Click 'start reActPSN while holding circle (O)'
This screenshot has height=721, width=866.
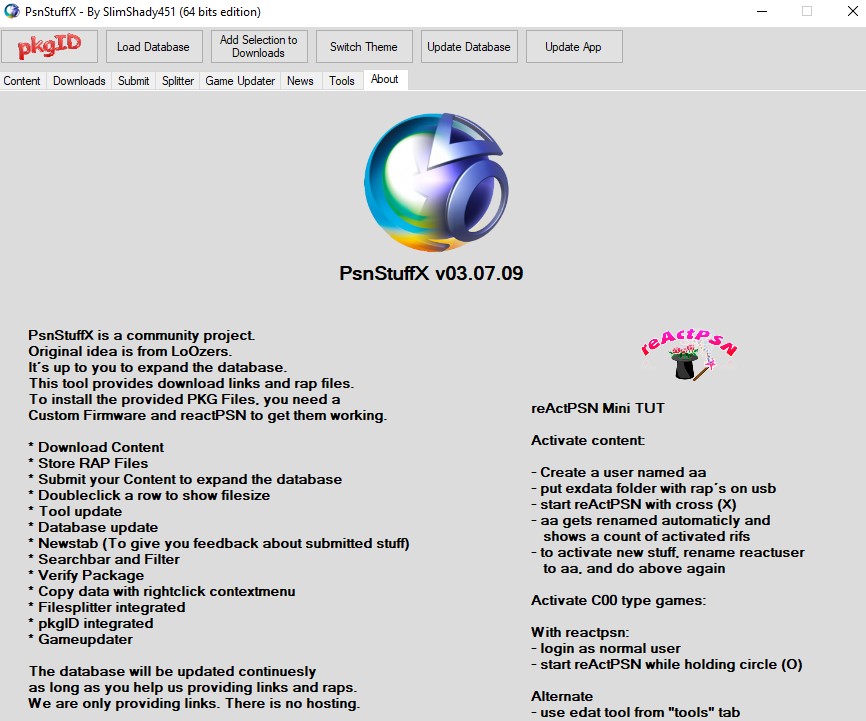[671, 665]
